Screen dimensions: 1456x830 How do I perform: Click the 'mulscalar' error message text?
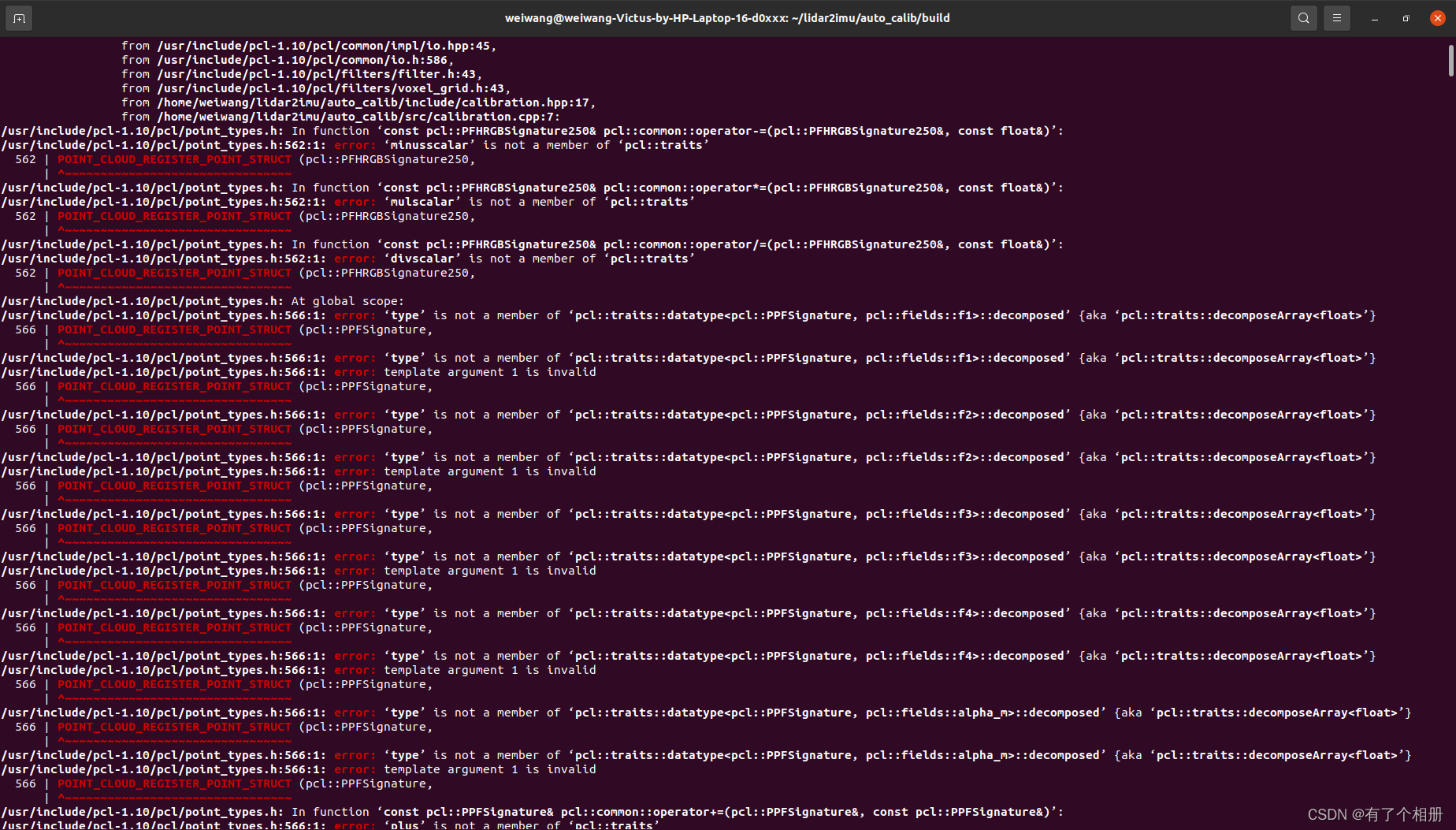point(347,202)
